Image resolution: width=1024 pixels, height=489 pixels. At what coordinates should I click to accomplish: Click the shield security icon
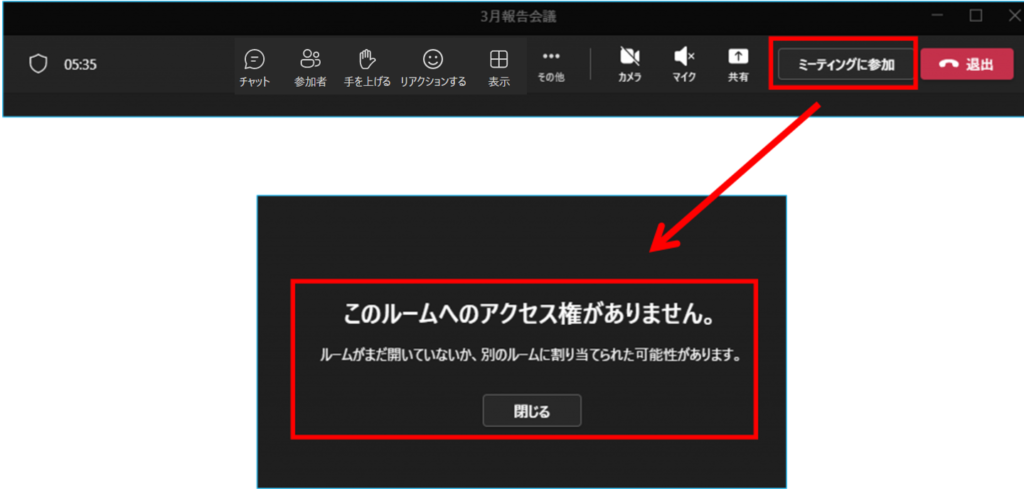[38, 64]
